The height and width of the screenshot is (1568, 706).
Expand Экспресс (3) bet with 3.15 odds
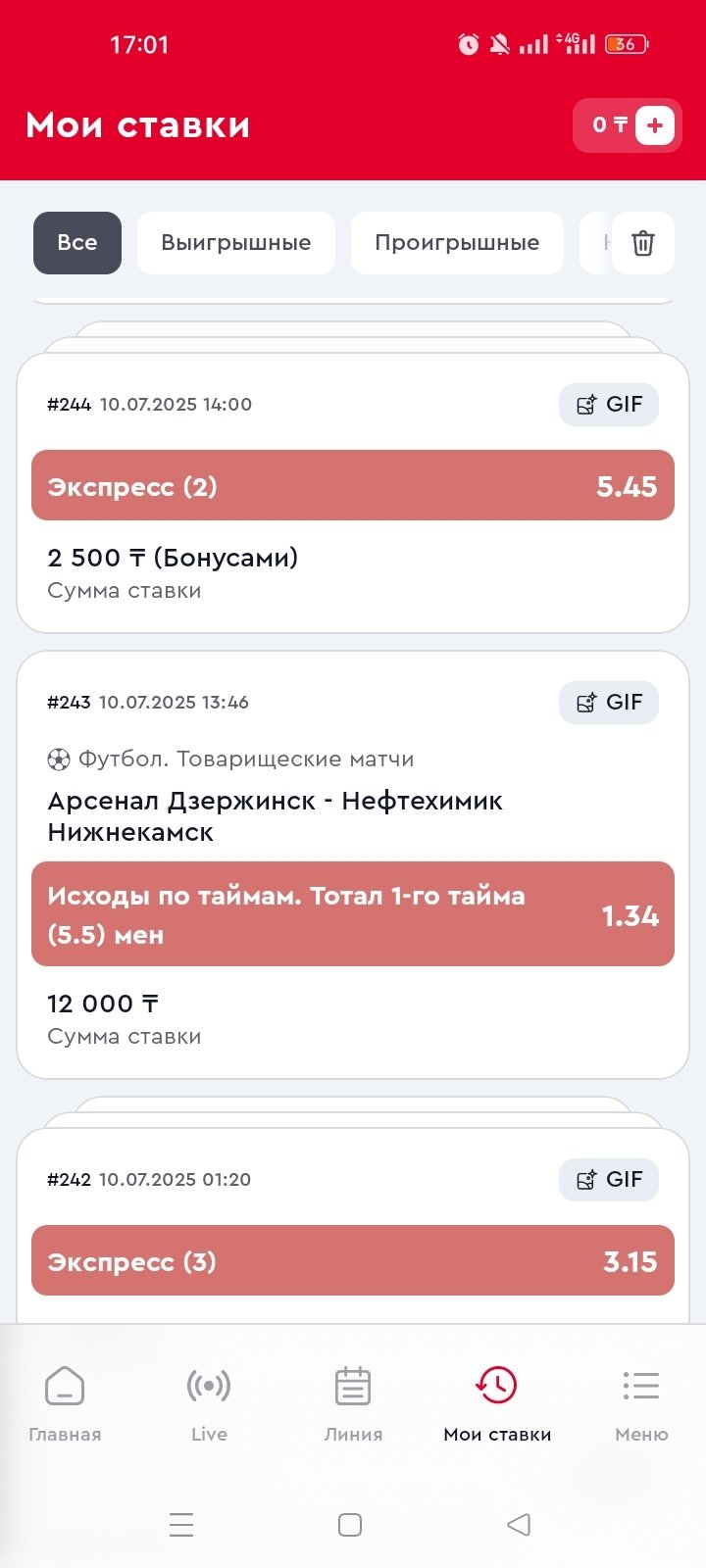(353, 1261)
